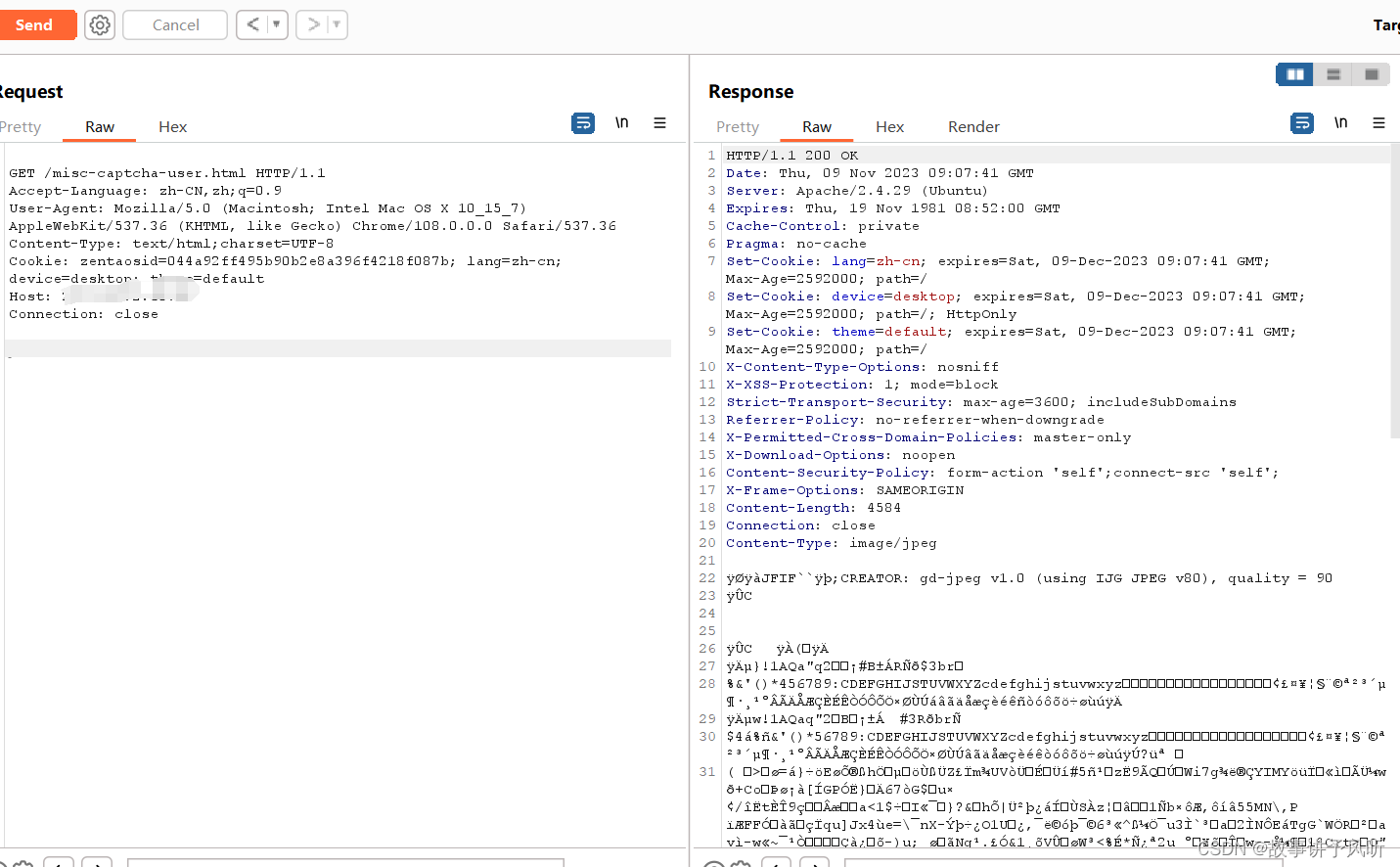Screen dimensions: 1400x867
Task: Toggle word wrap in the Response panel
Action: click(x=1302, y=123)
